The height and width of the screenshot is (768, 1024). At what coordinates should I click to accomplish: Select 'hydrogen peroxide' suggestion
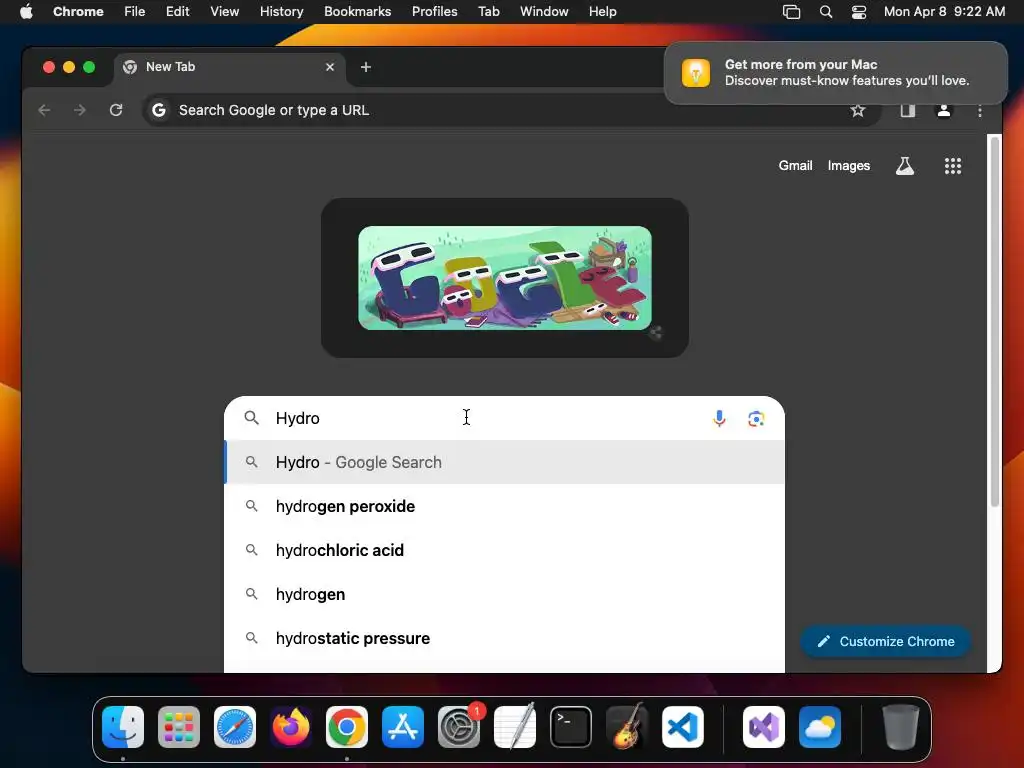click(x=504, y=506)
